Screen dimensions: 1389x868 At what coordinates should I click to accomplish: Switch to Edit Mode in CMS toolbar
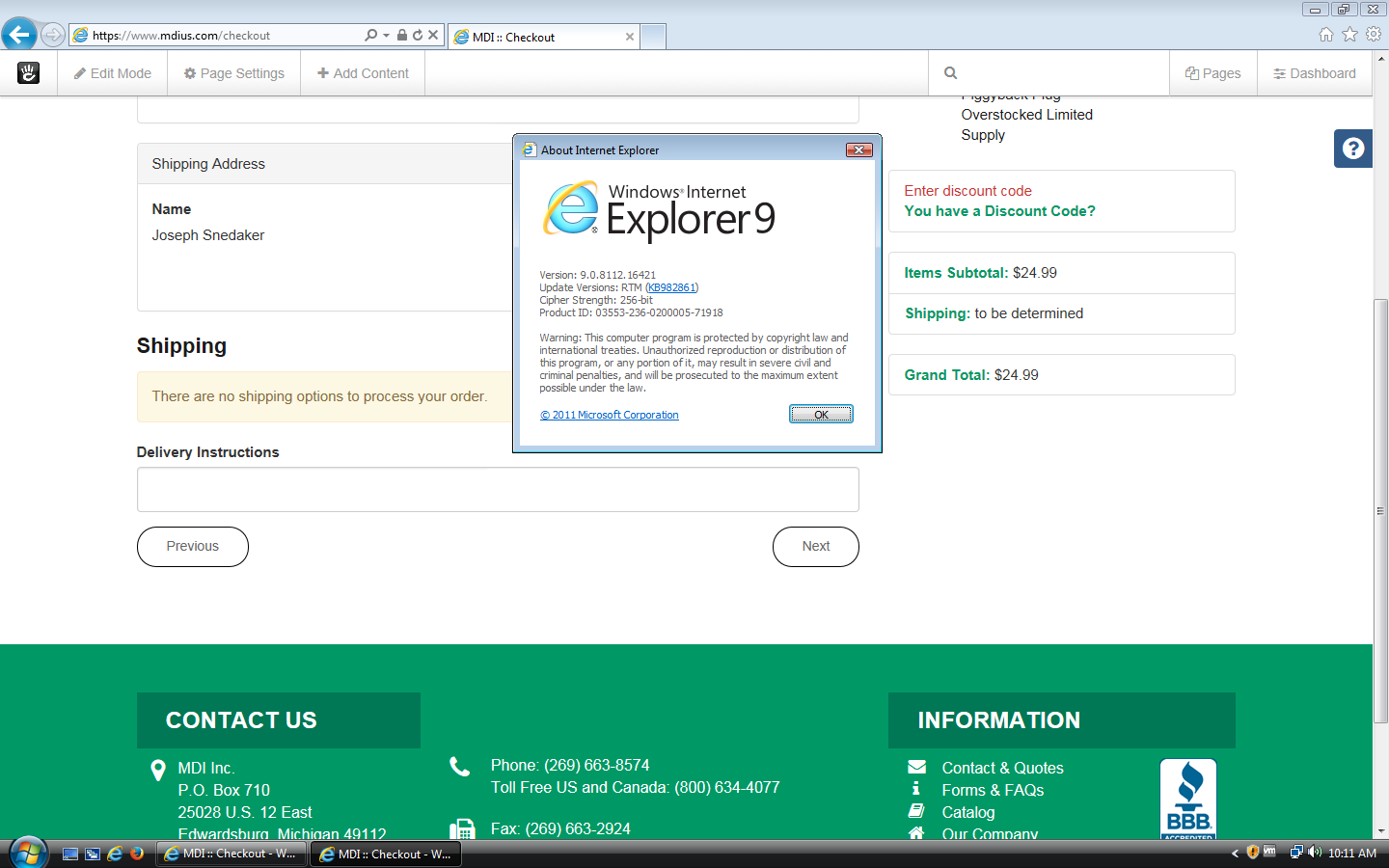pyautogui.click(x=113, y=73)
